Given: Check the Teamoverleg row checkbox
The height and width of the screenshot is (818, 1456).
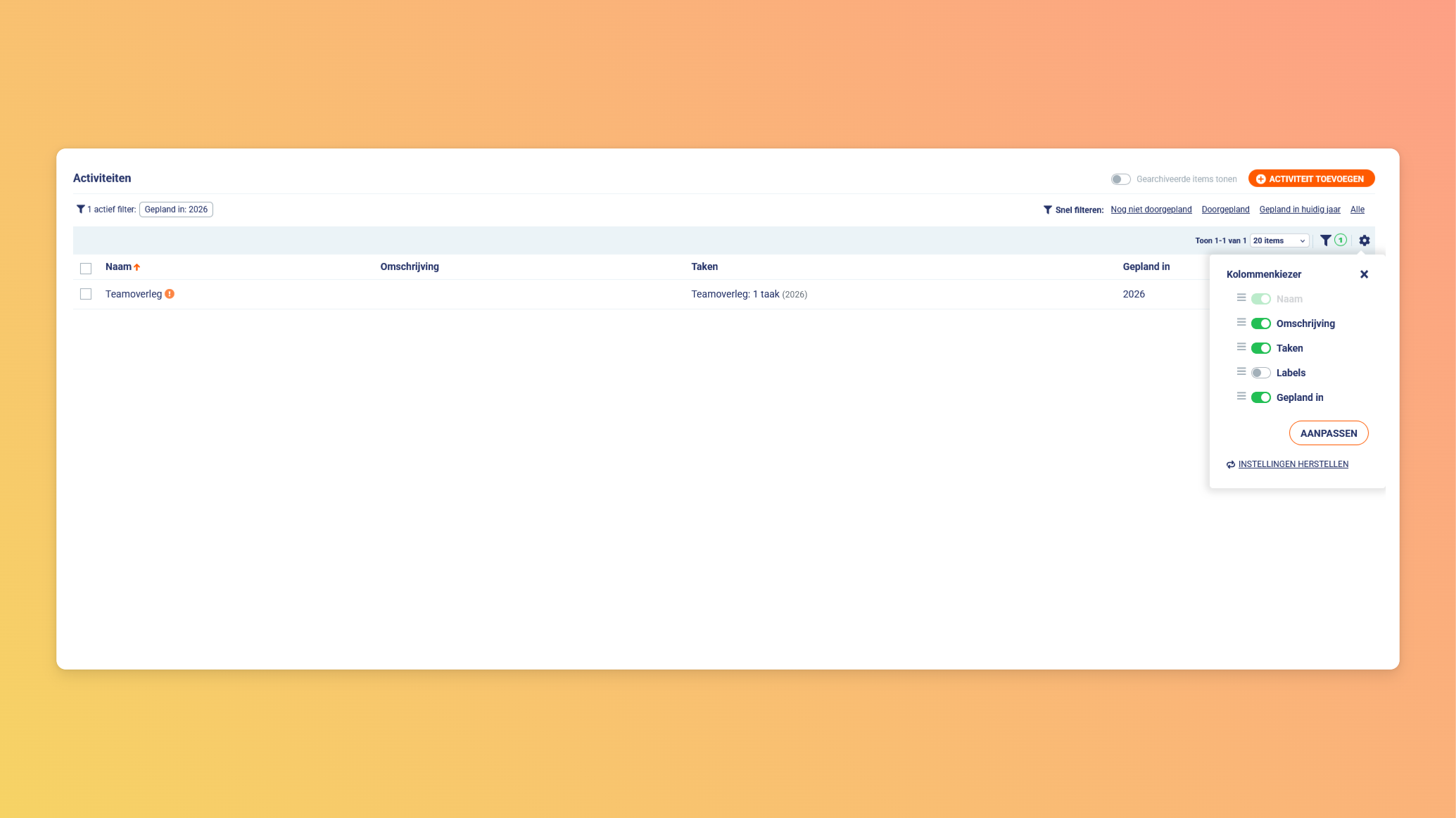Looking at the screenshot, I should 86,294.
